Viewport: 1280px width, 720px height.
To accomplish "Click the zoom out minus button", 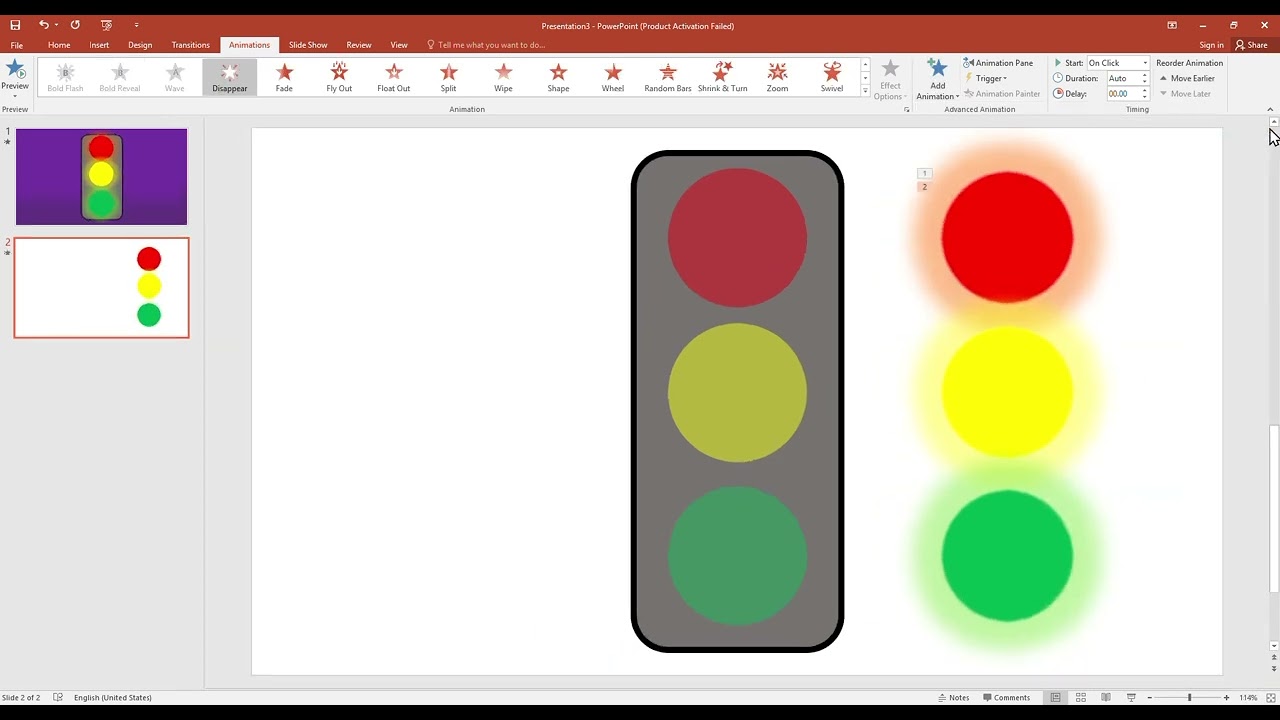I will tap(1150, 697).
